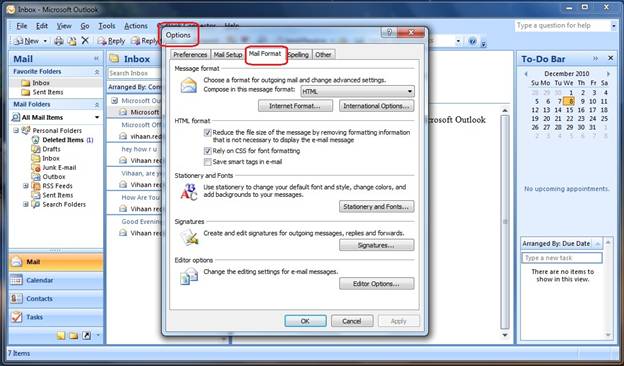Click the Mail navigation button
Screen dimensions: 624x366
coord(56,262)
